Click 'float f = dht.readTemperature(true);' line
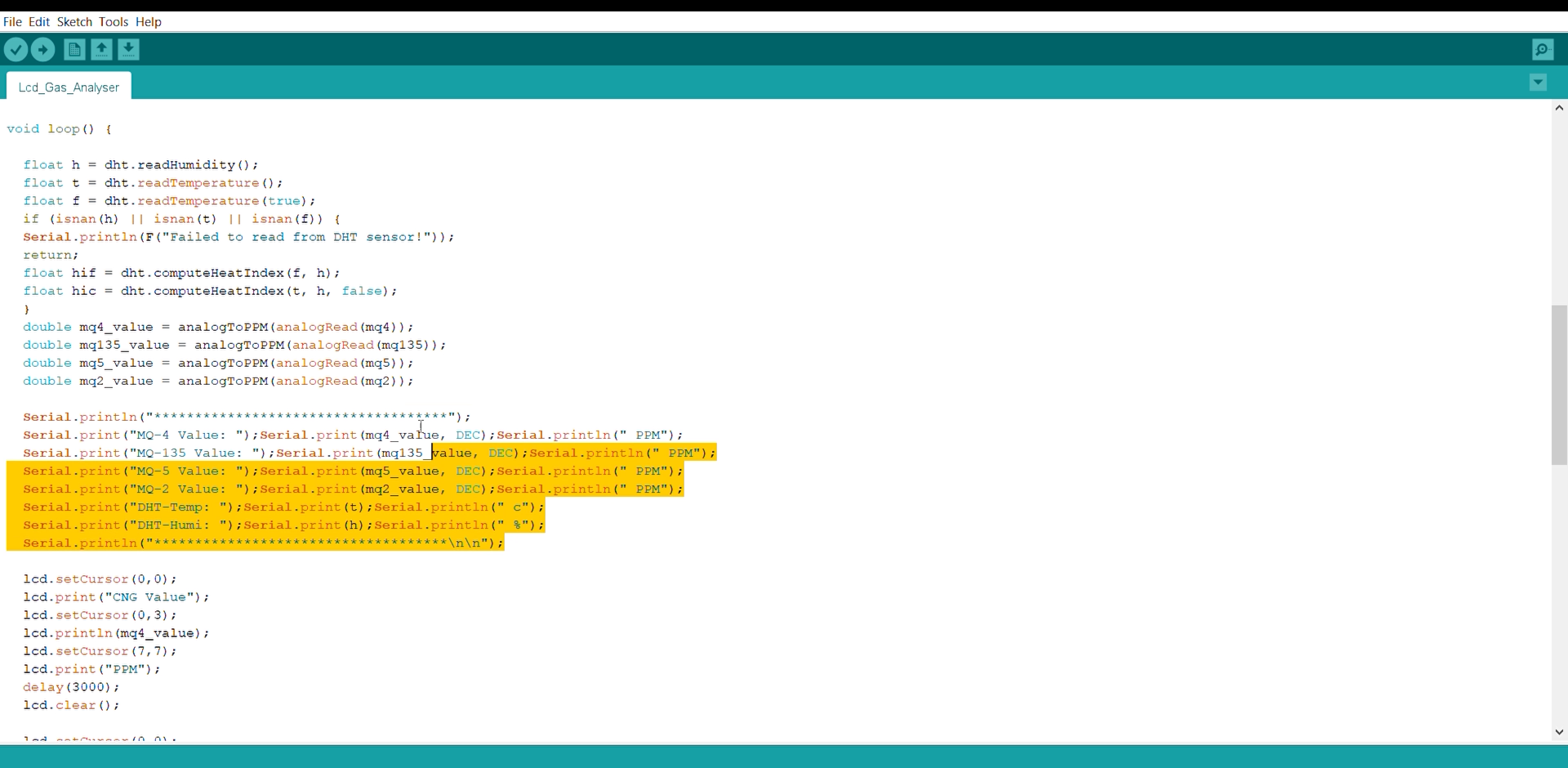This screenshot has width=1568, height=768. pyautogui.click(x=169, y=201)
